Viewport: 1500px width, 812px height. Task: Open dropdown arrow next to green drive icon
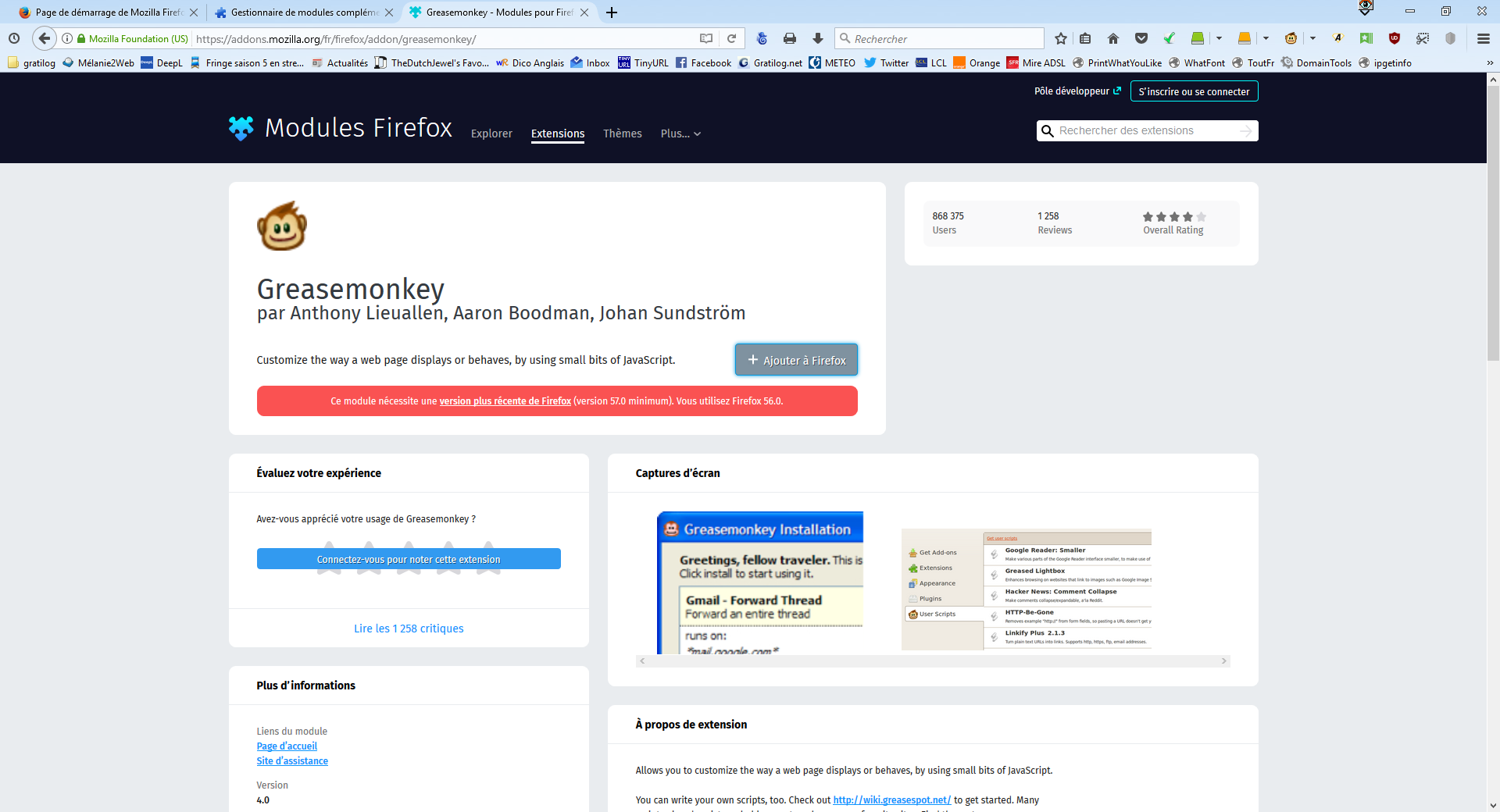(x=1219, y=38)
